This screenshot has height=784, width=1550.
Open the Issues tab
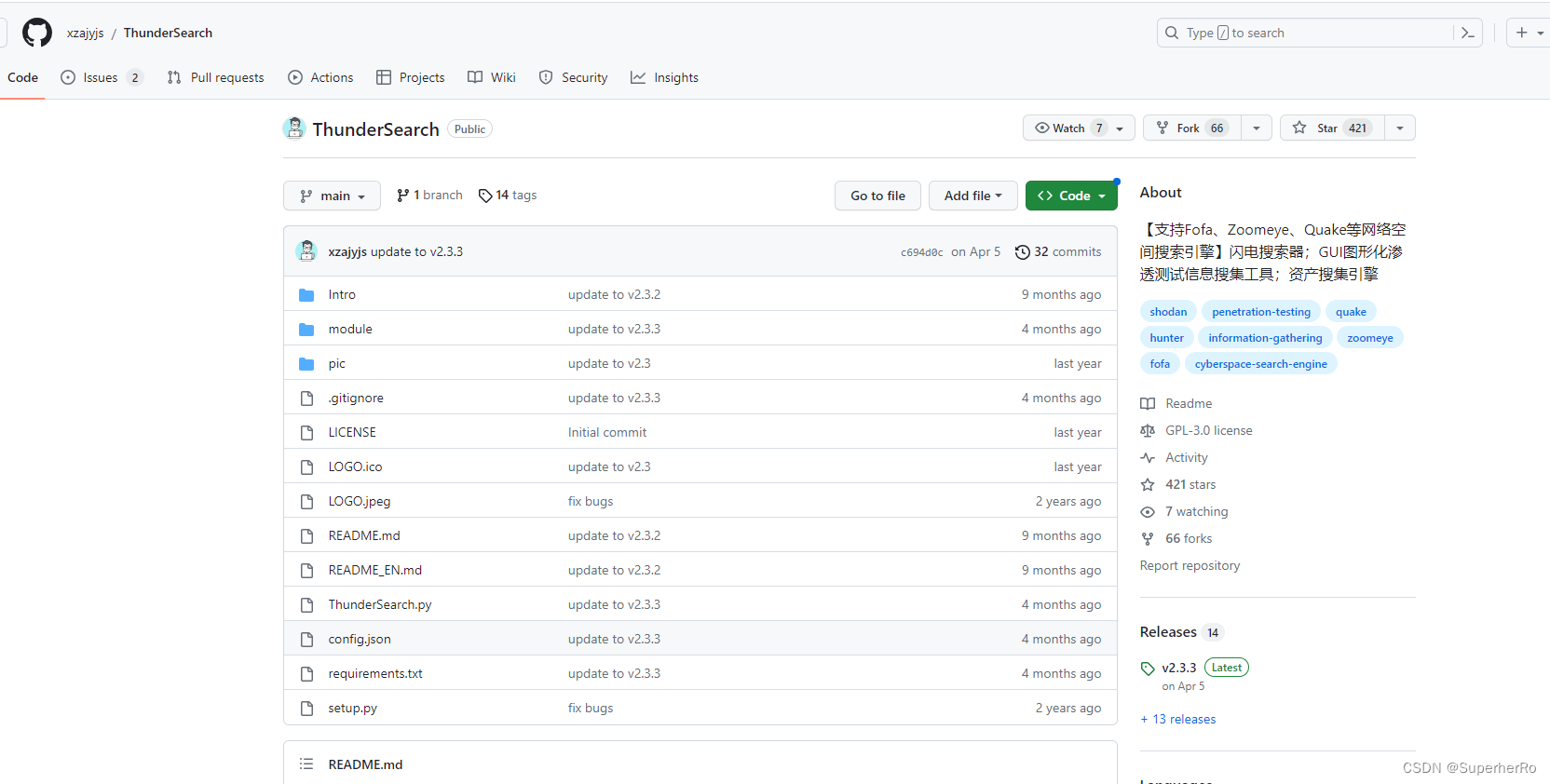(102, 77)
